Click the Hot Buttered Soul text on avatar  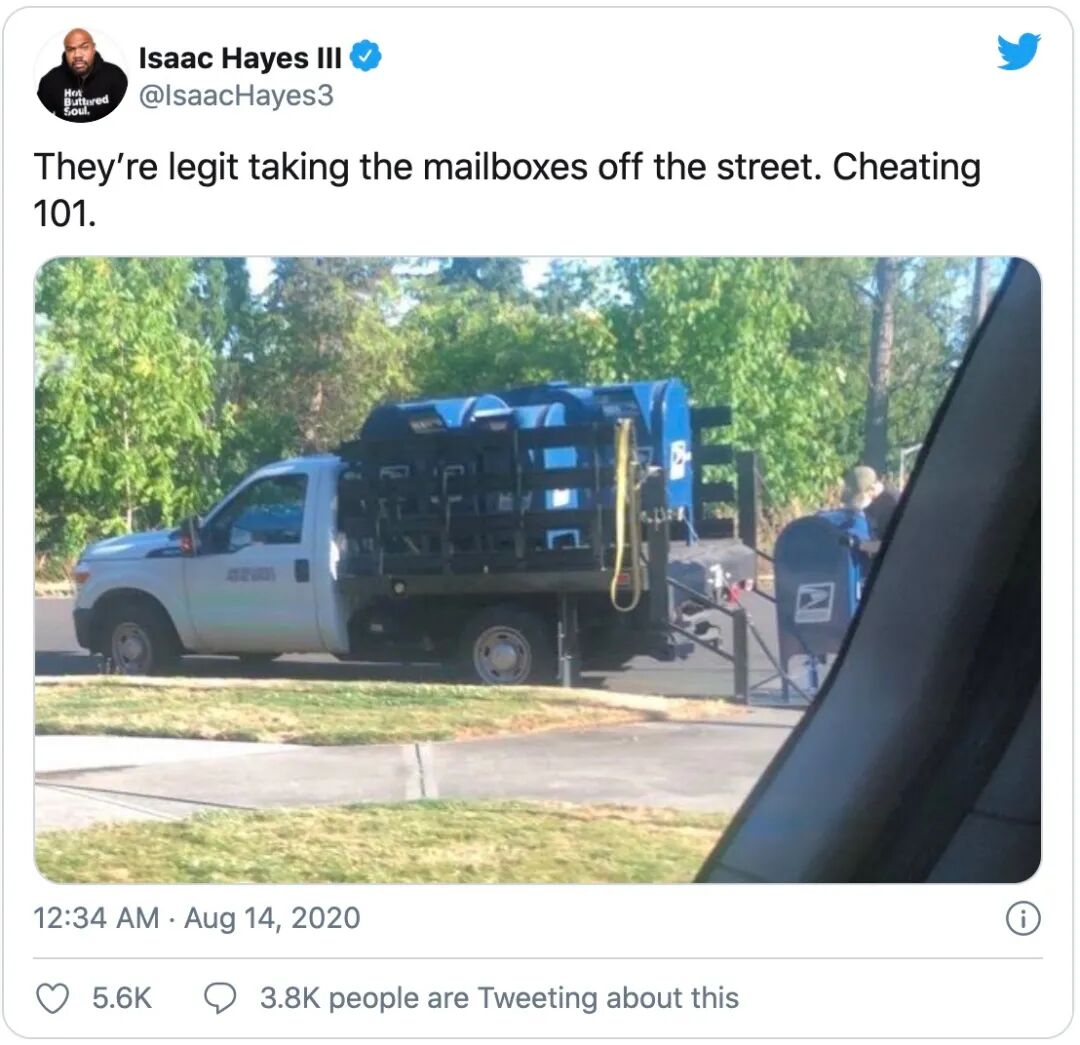click(x=85, y=105)
